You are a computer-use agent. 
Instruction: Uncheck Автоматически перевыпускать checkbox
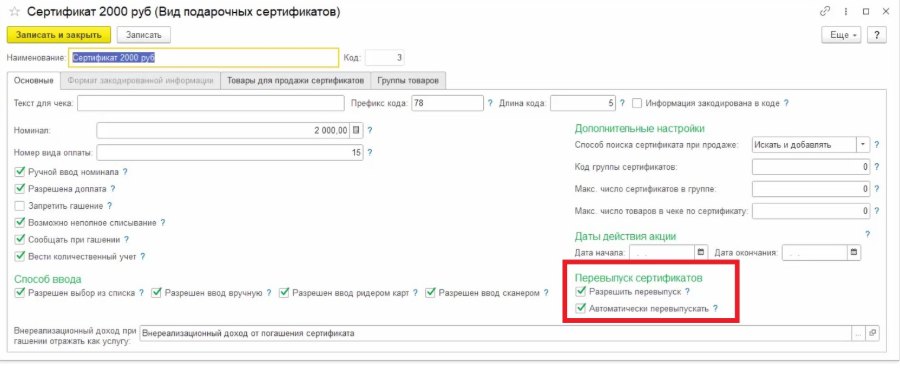(x=581, y=308)
